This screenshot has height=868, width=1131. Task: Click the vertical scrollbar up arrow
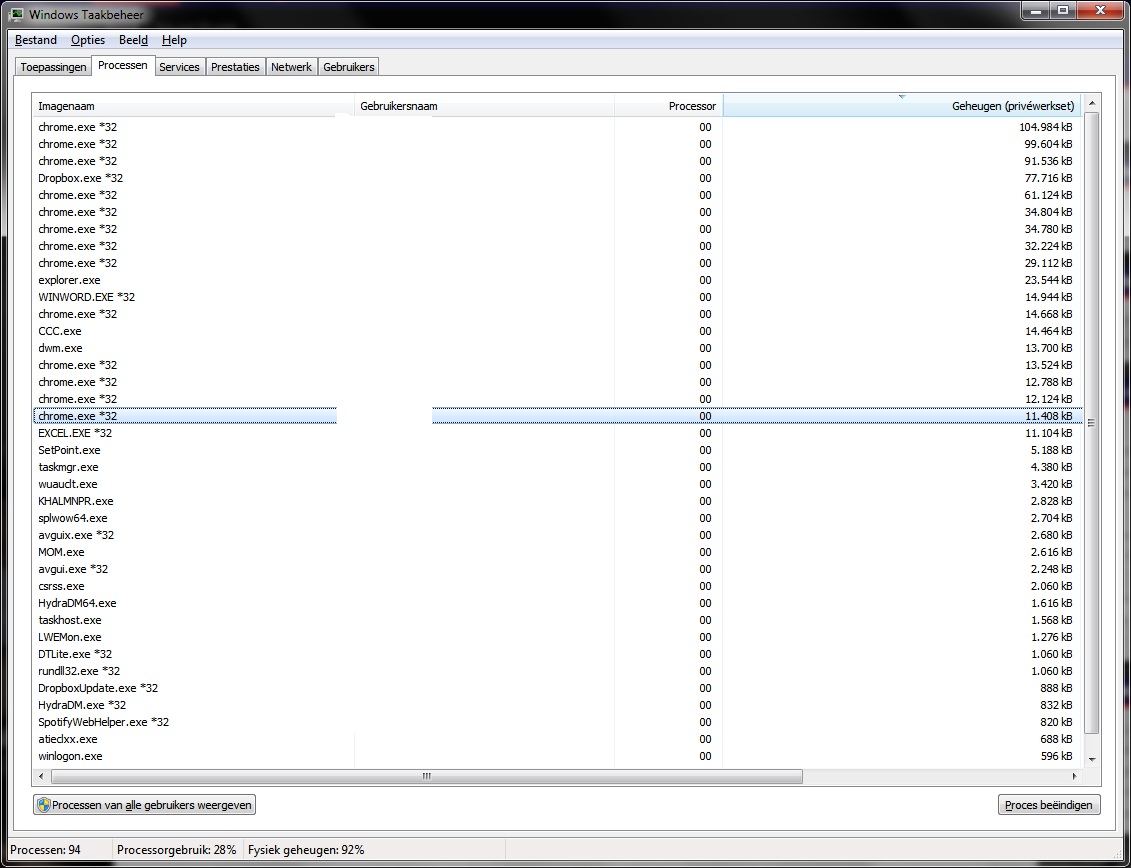[1092, 103]
